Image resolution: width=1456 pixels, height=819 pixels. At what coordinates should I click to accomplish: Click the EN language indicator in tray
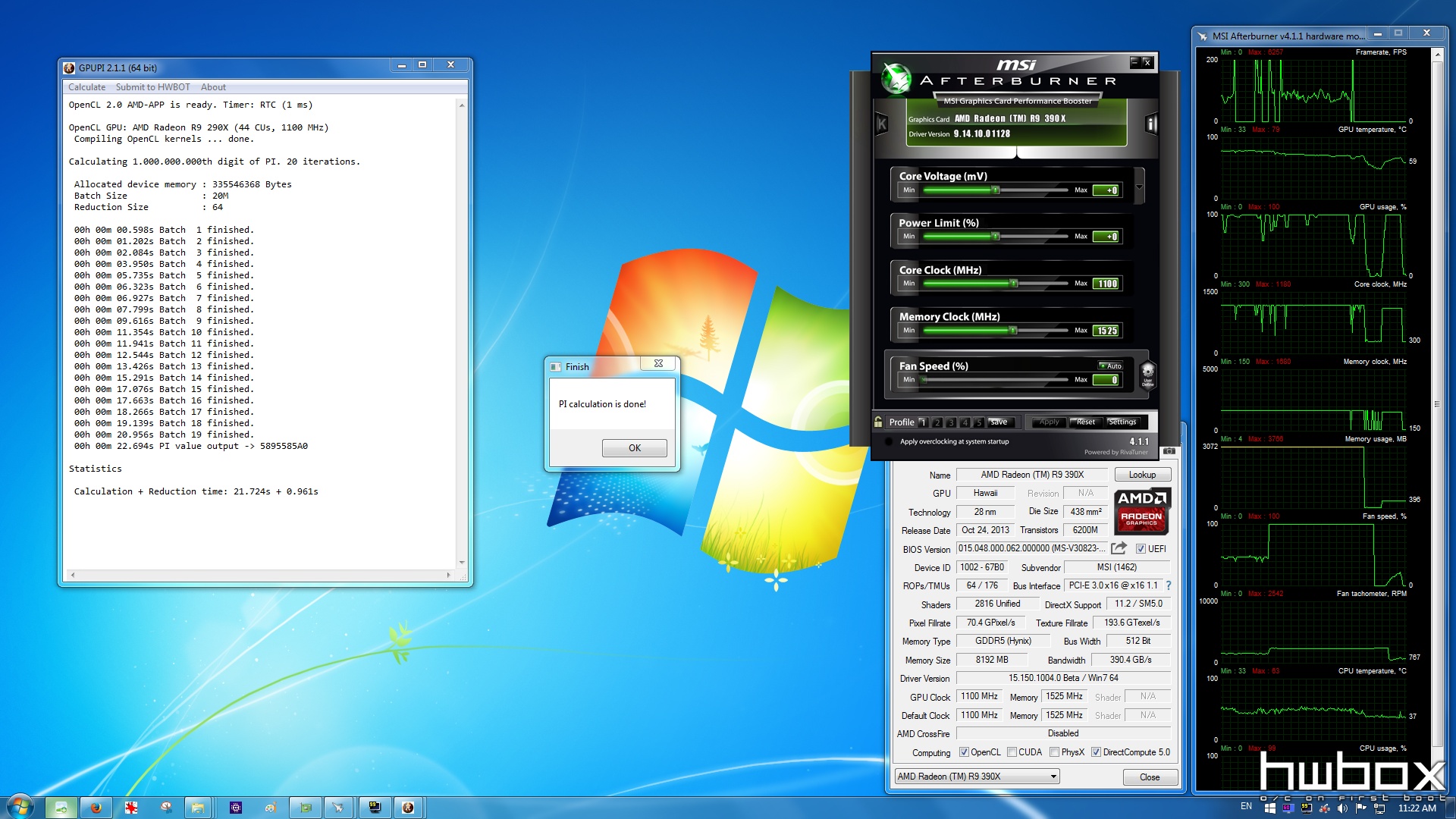1247,807
